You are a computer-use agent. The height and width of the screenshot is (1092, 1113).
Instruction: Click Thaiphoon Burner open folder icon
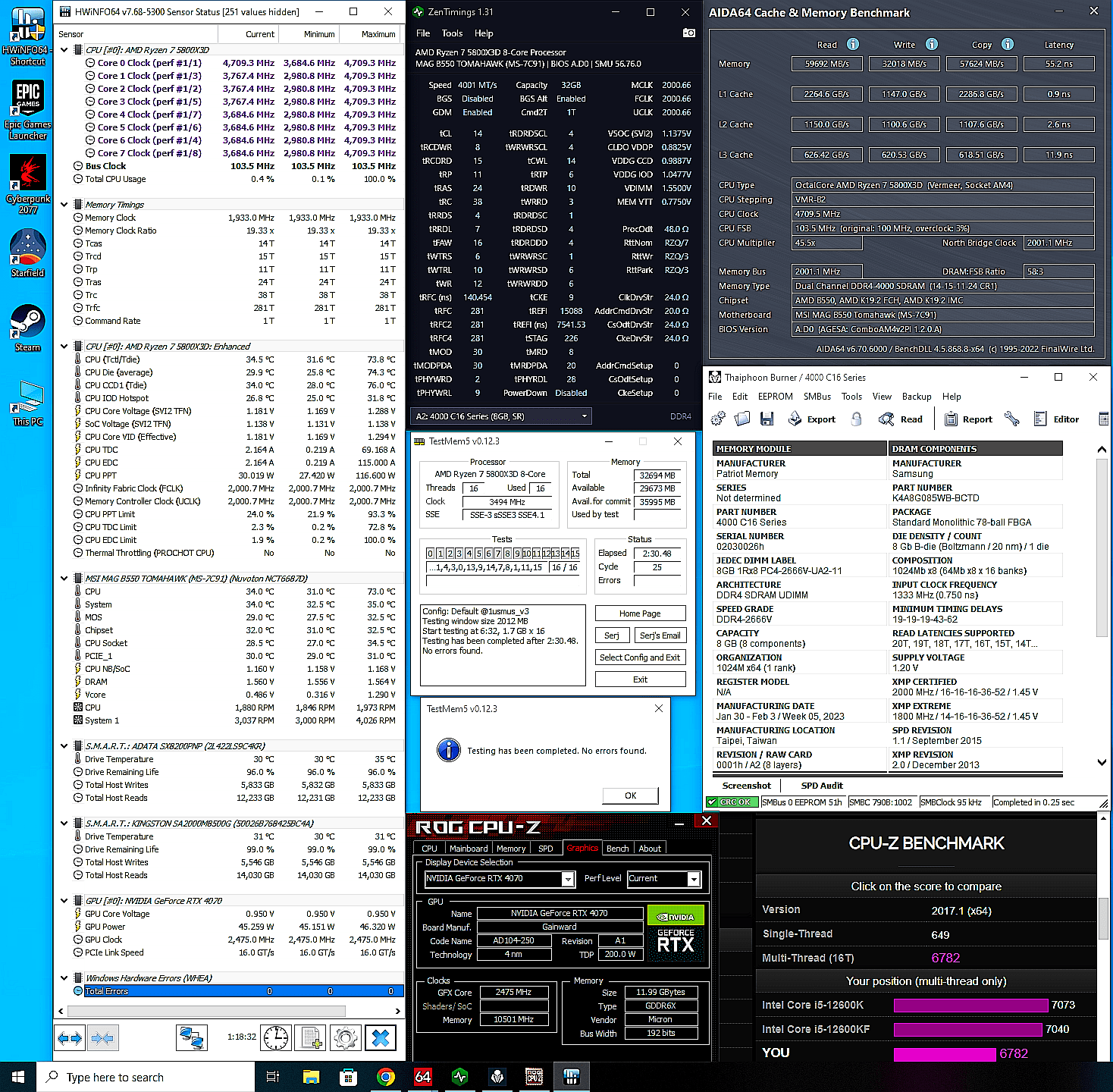click(742, 419)
